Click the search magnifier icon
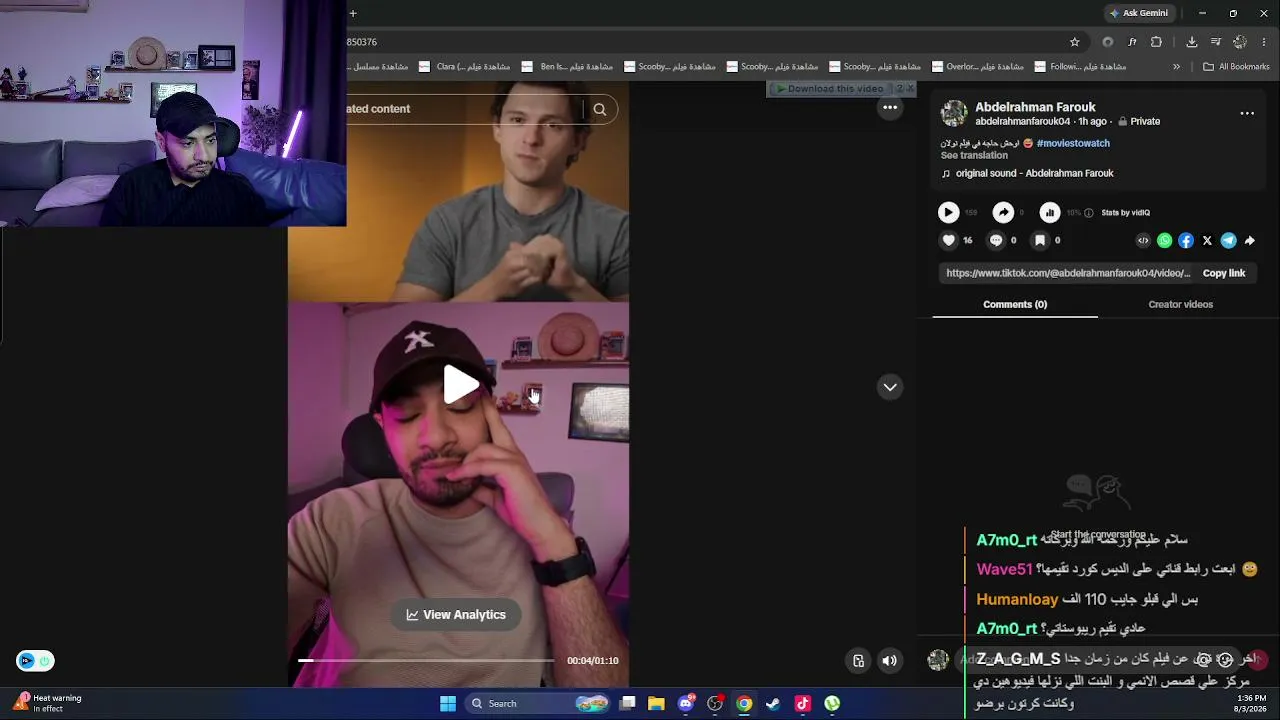 point(600,109)
